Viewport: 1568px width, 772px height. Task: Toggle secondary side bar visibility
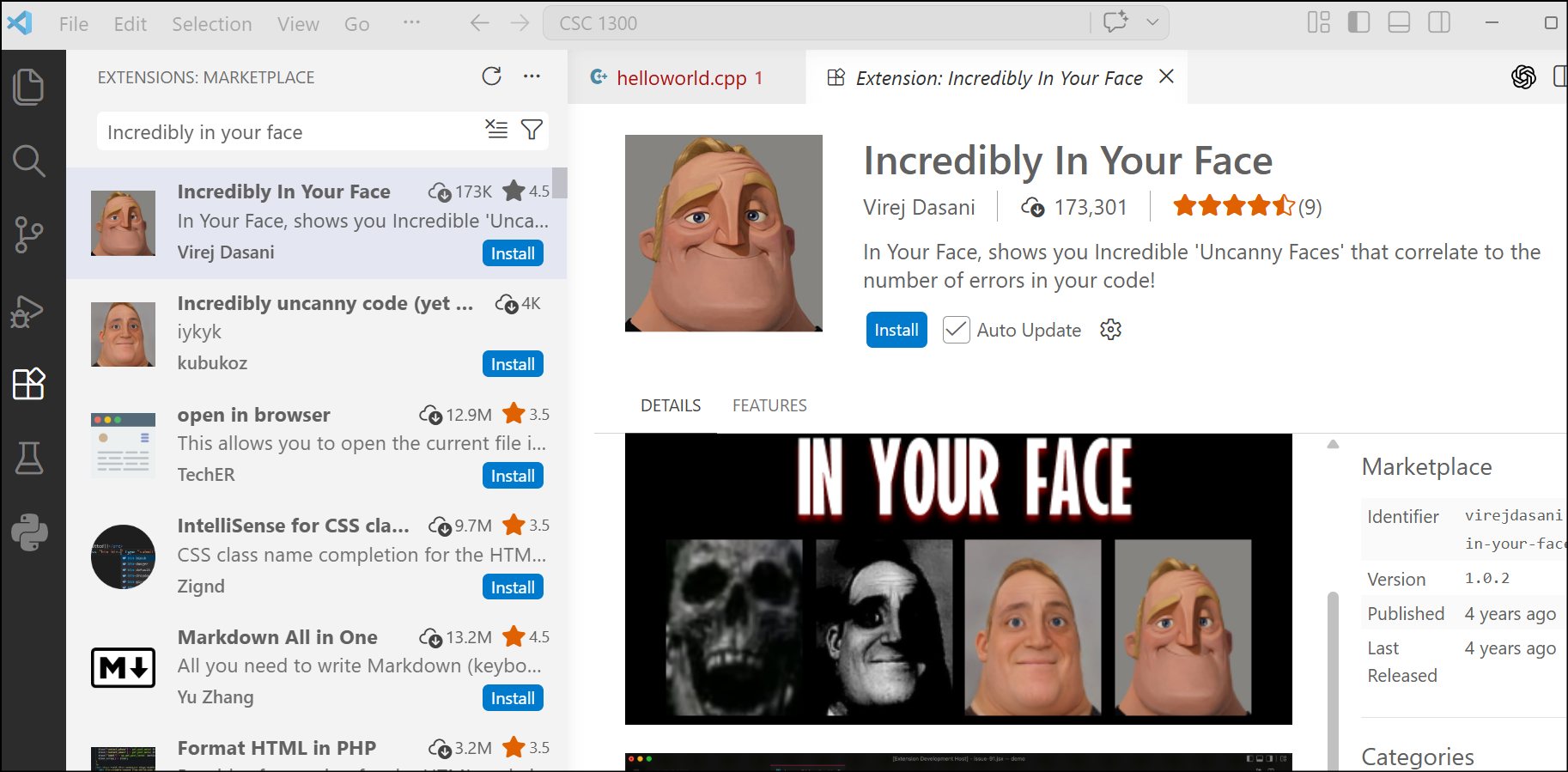tap(1439, 22)
